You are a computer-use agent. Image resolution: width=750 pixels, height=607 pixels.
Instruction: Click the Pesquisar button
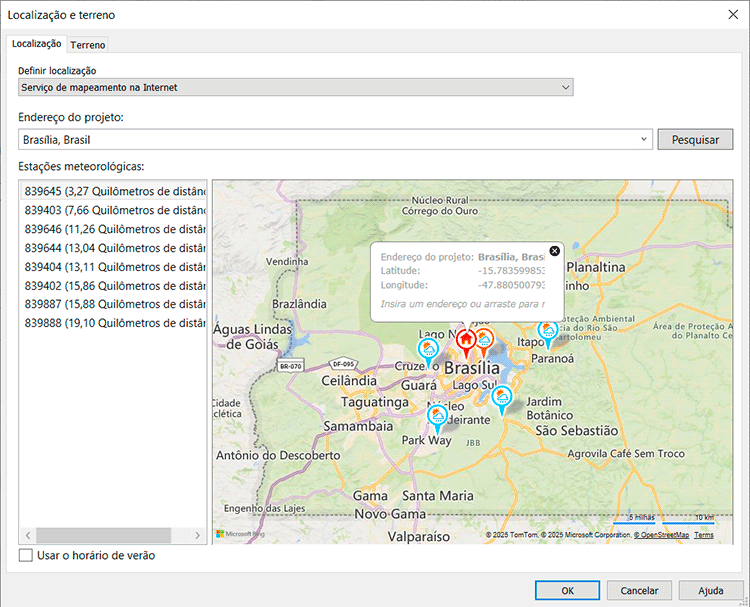pos(695,140)
